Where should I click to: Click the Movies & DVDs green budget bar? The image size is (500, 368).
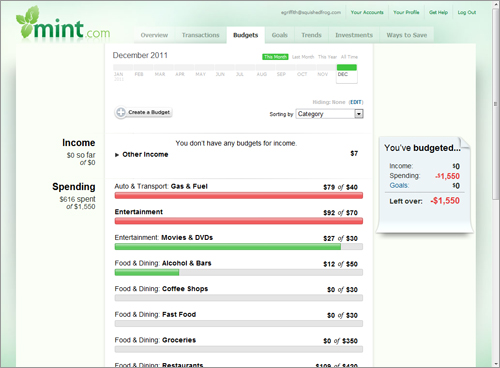pos(239,247)
